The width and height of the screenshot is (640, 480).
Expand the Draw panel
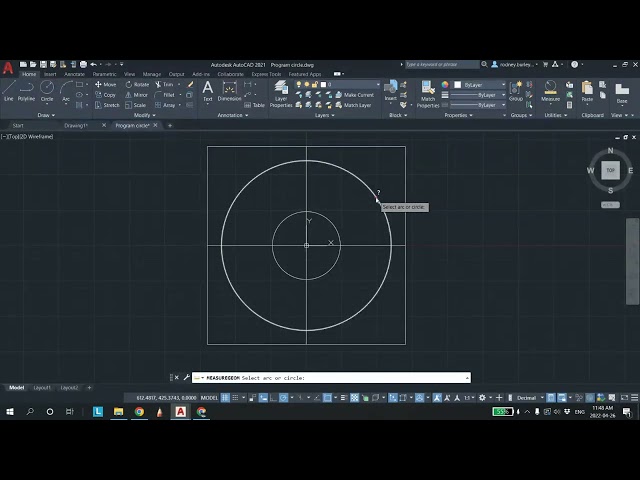pos(46,116)
